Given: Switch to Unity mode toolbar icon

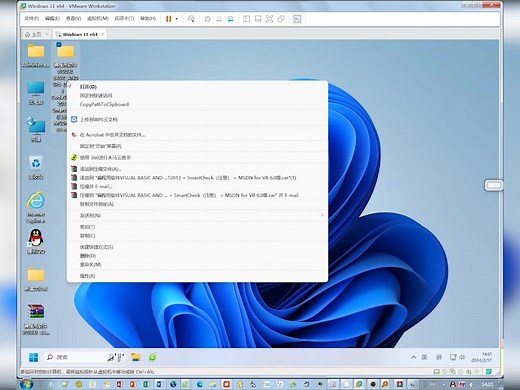Looking at the screenshot, I should click(x=281, y=19).
